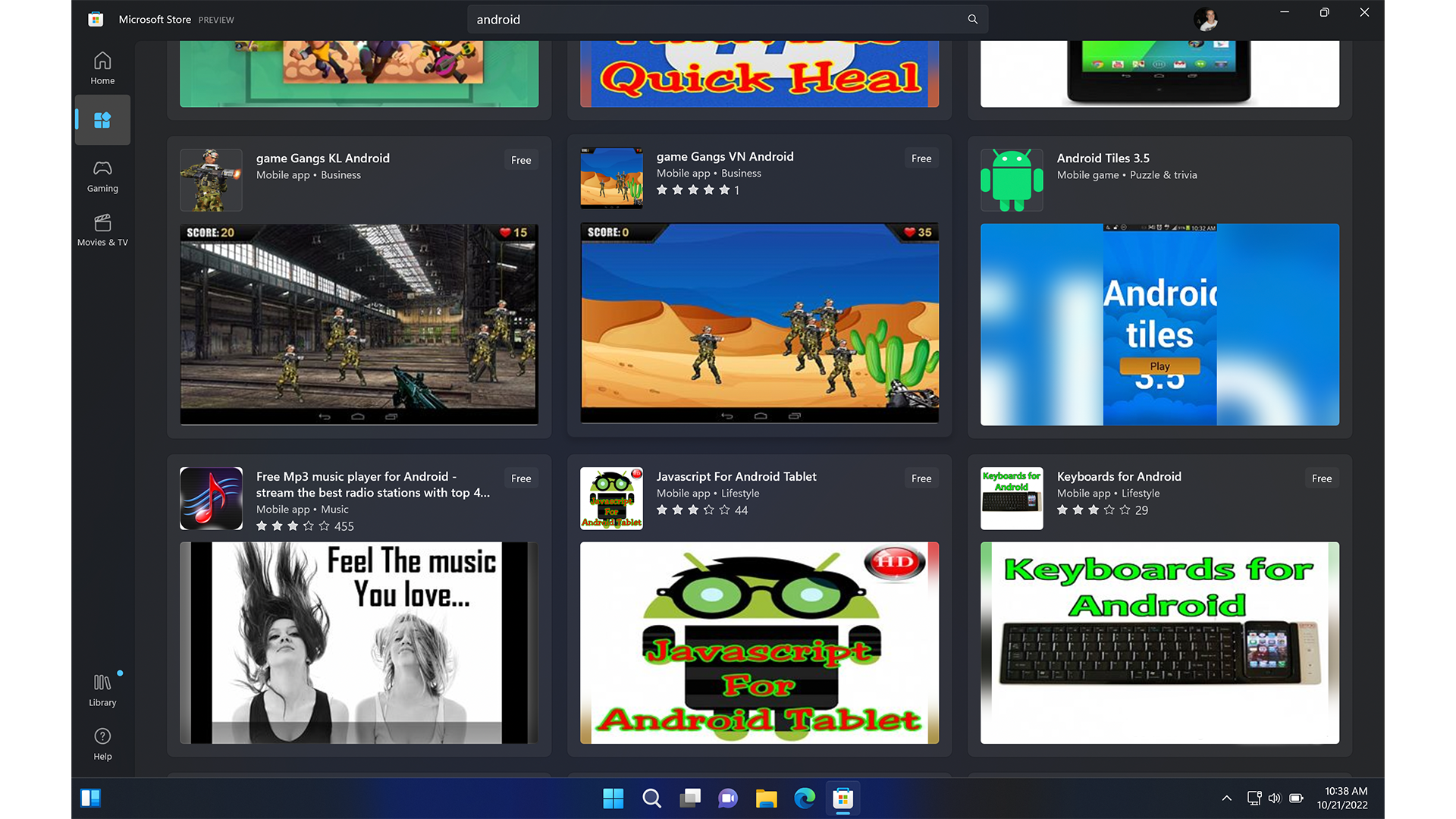Open the user profile avatar
The height and width of the screenshot is (819, 1456).
click(x=1206, y=19)
